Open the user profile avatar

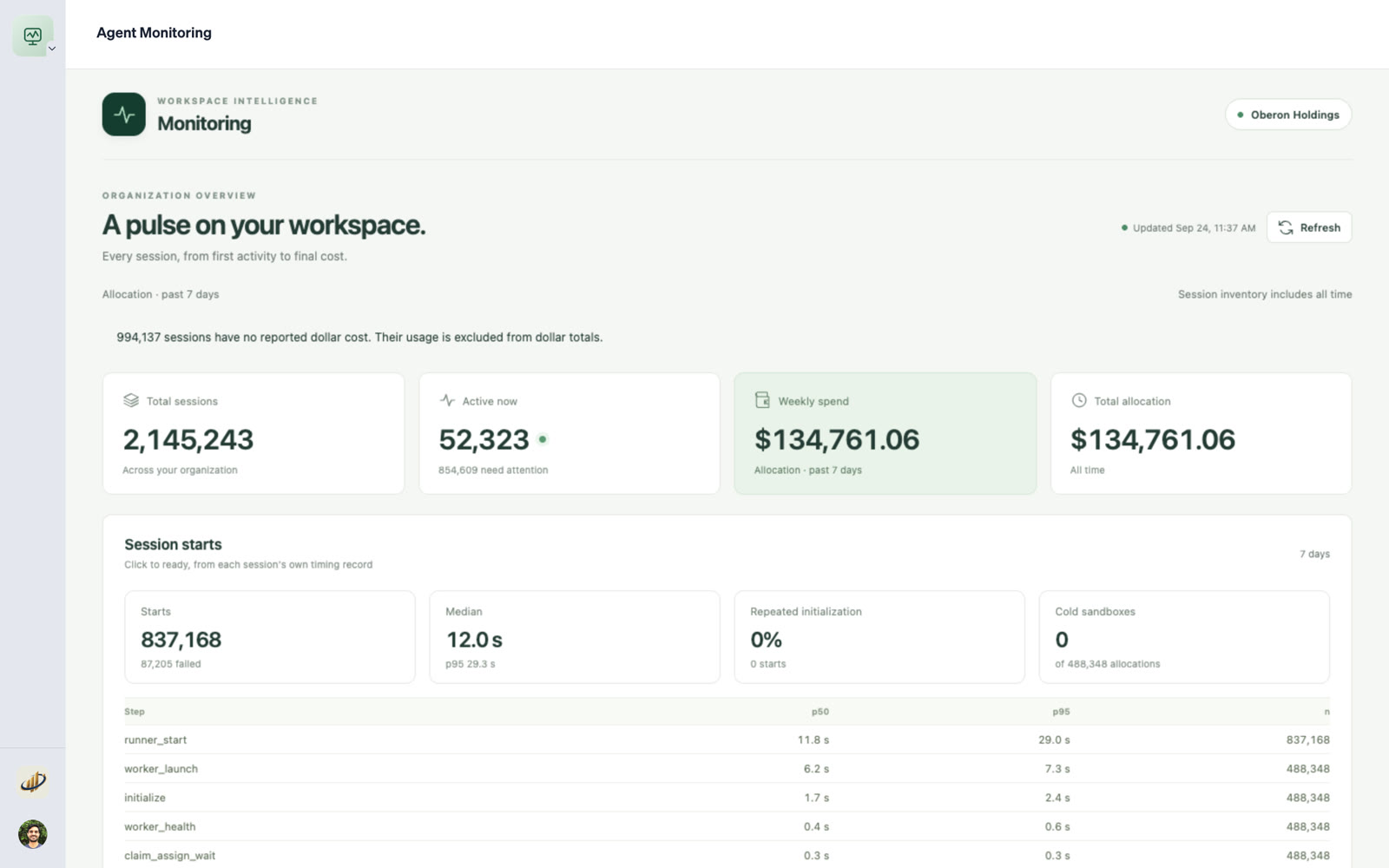(33, 834)
